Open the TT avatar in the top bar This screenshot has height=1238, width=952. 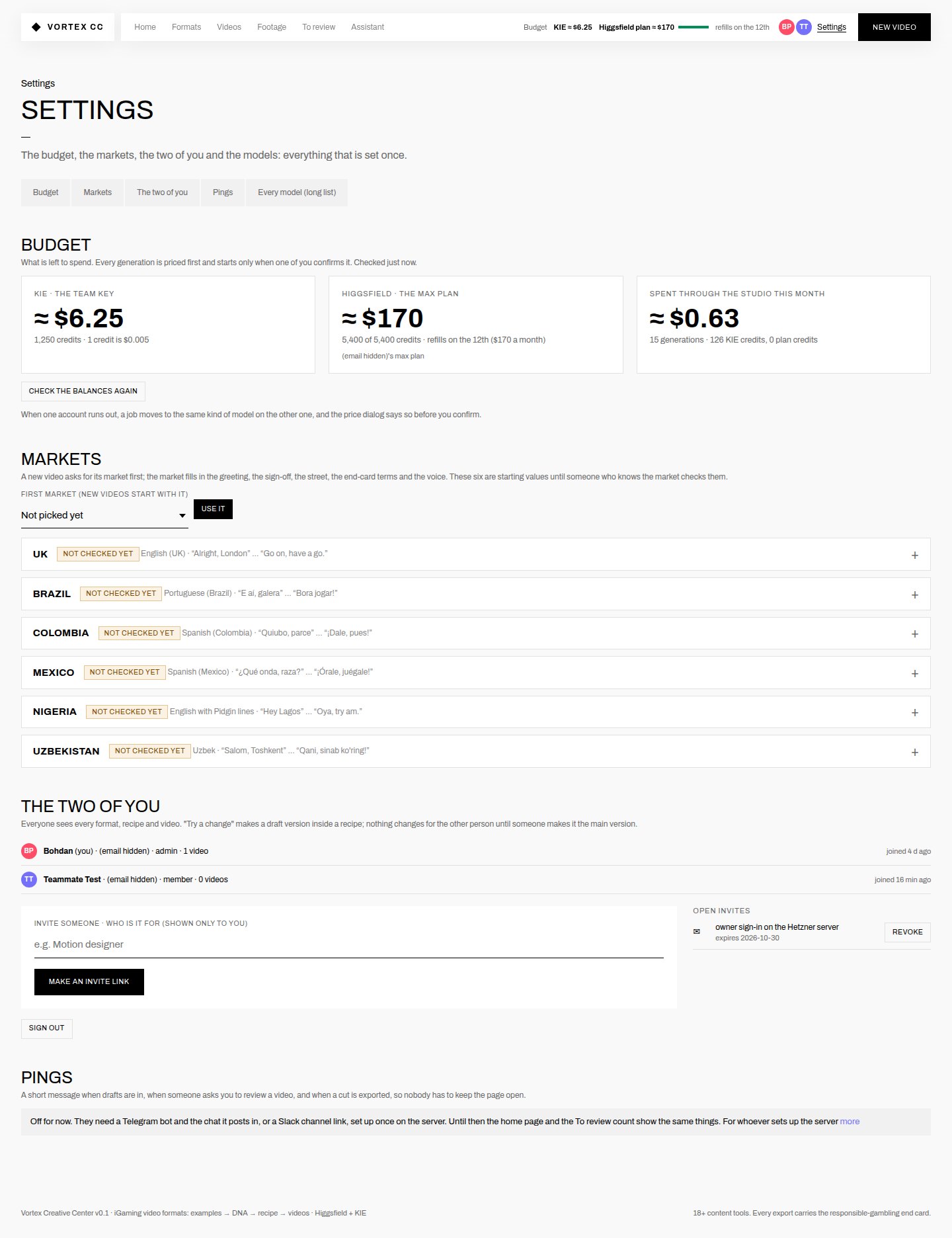[x=803, y=27]
